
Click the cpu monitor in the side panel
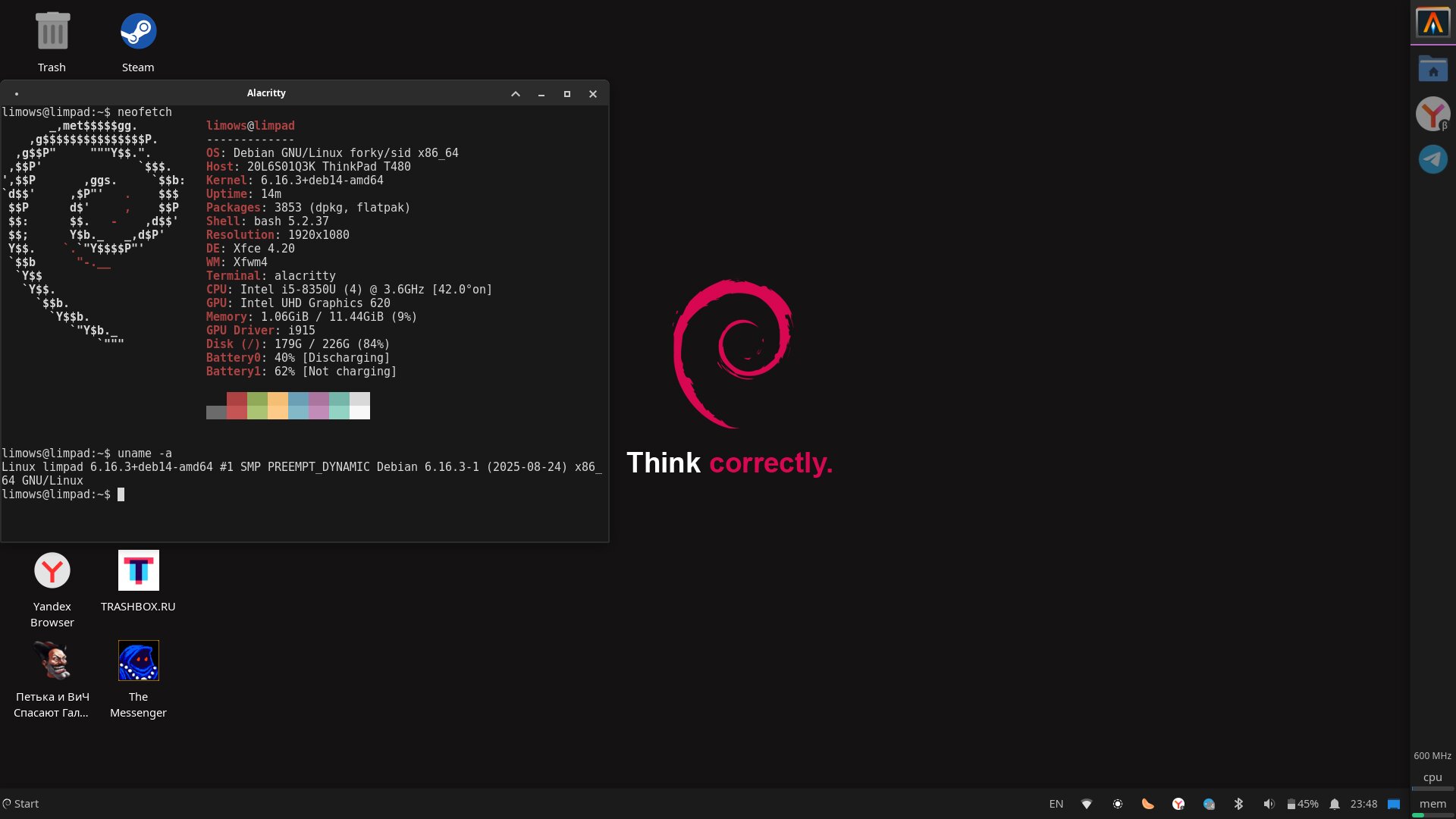pyautogui.click(x=1432, y=780)
